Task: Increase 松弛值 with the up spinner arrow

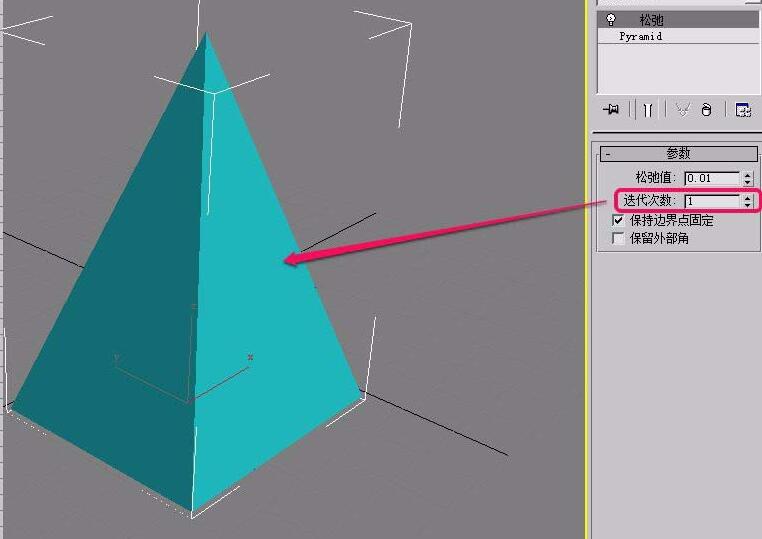Action: click(x=747, y=175)
